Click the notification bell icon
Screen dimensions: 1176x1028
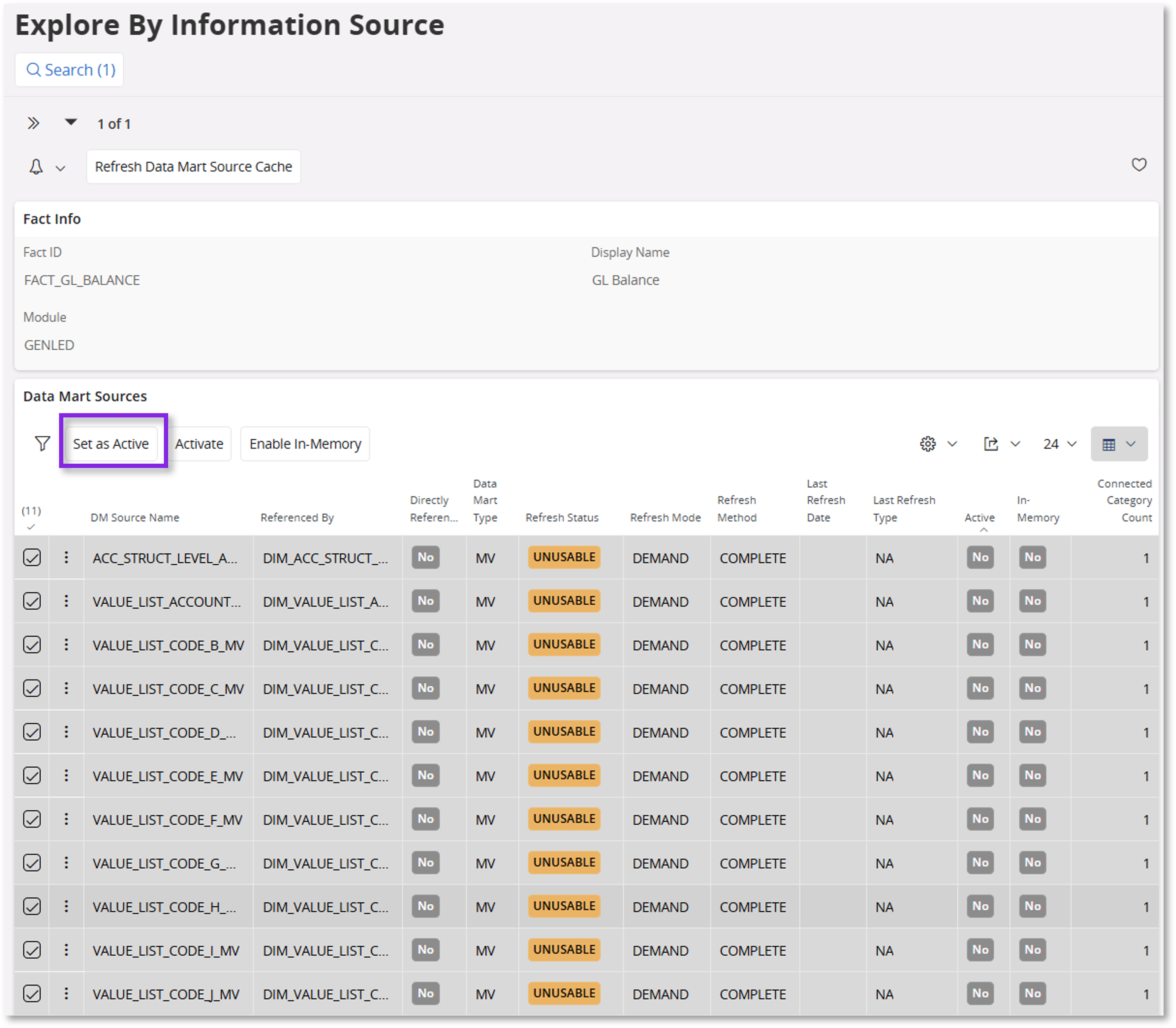[x=36, y=167]
